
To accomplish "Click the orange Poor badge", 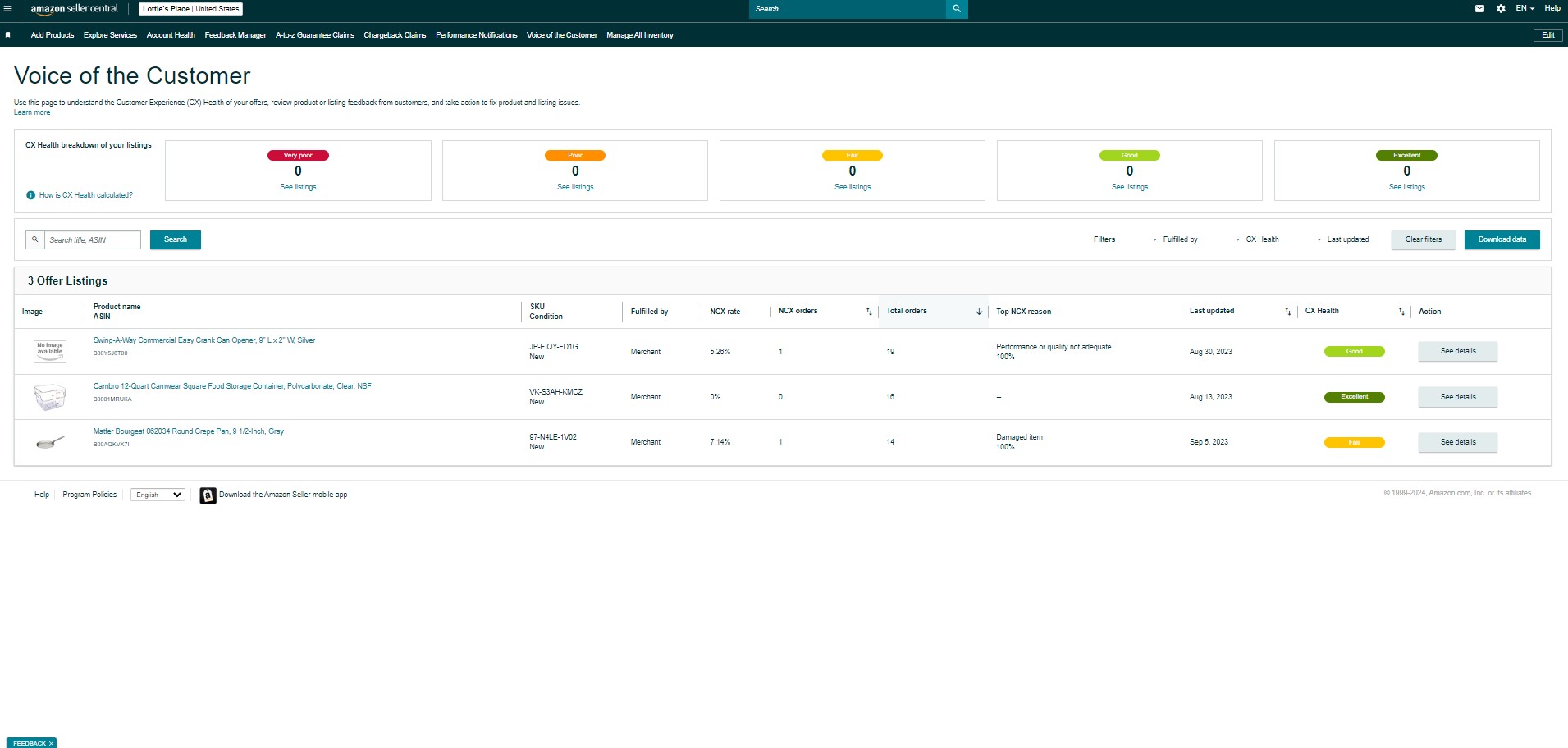I will coord(575,155).
